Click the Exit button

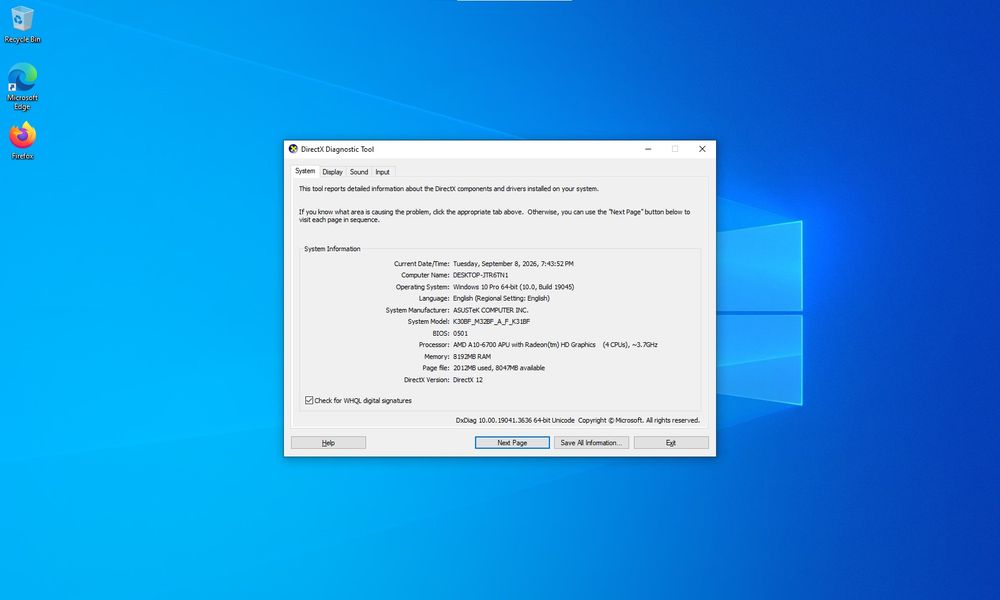point(671,443)
